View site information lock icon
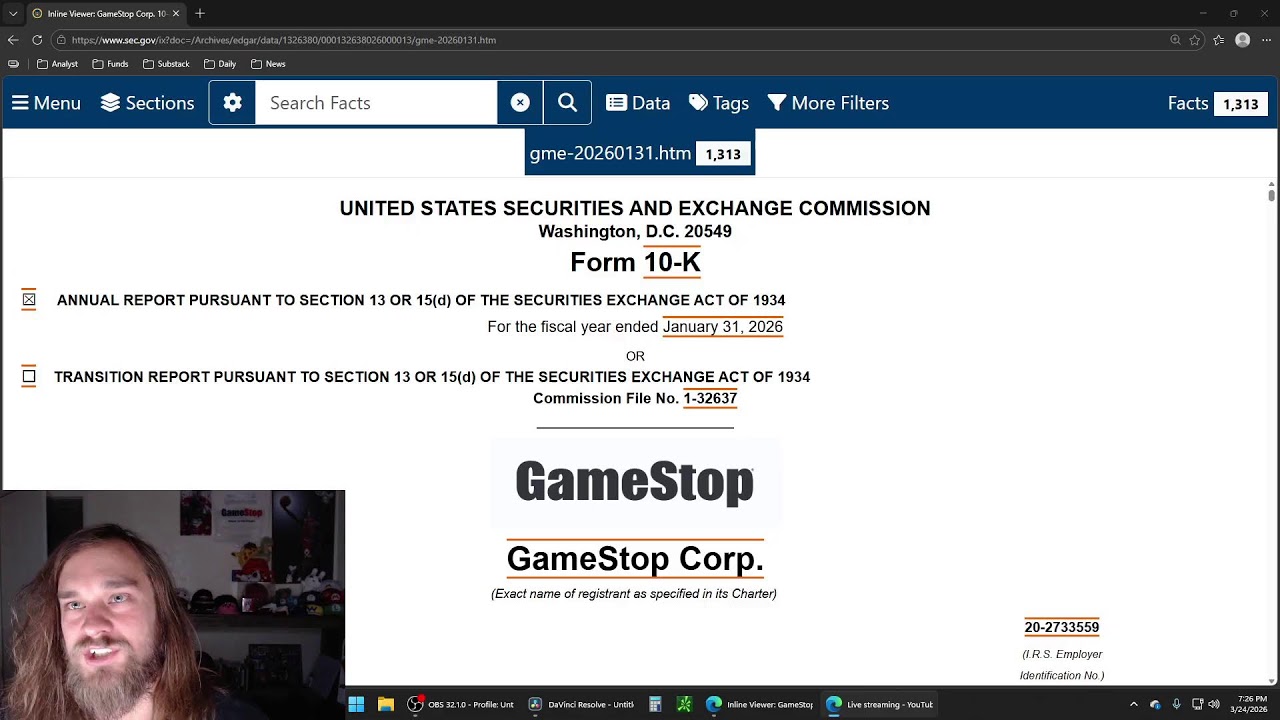The height and width of the screenshot is (720, 1280). point(61,40)
